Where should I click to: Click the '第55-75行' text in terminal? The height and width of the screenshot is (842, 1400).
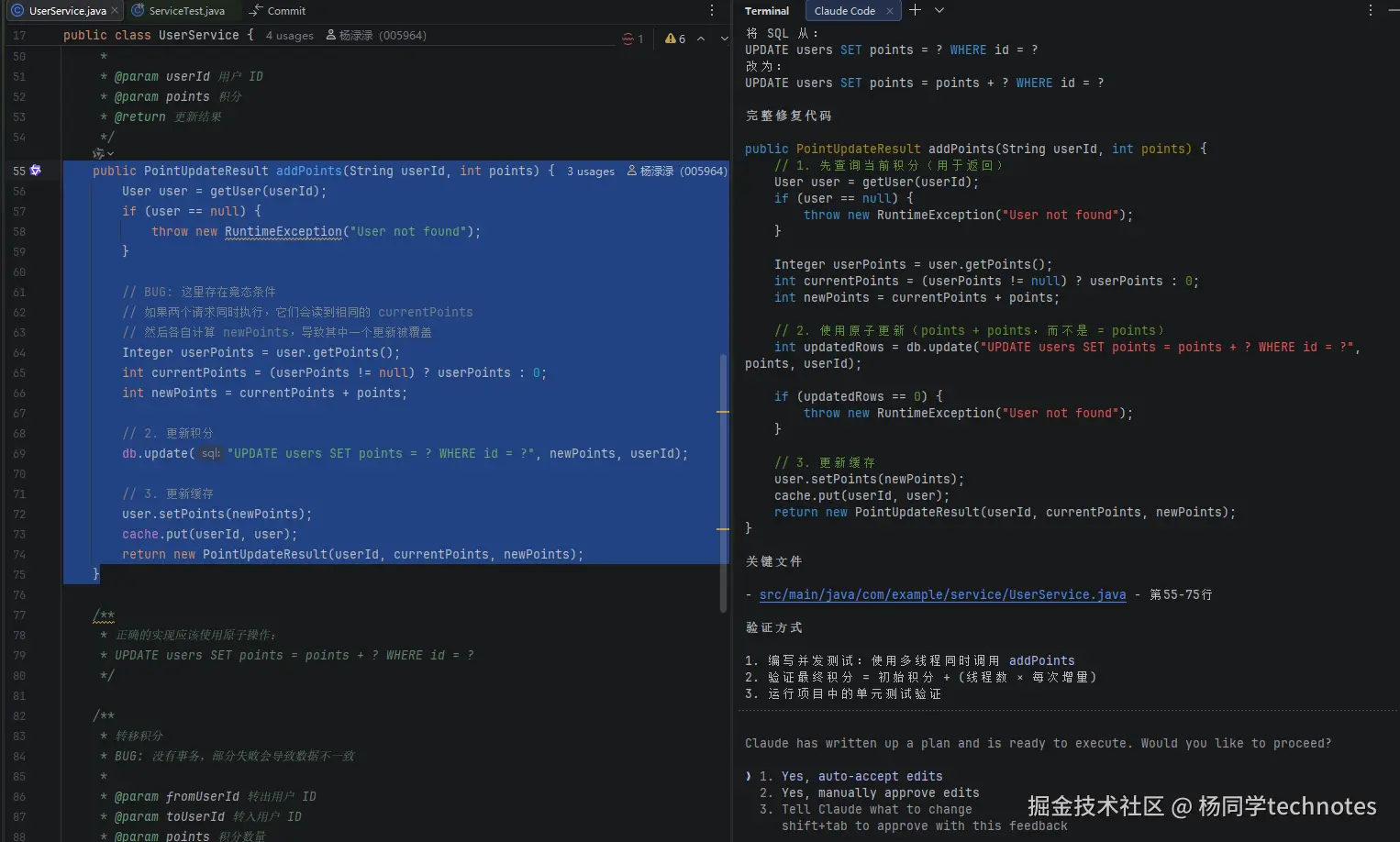tap(1181, 594)
